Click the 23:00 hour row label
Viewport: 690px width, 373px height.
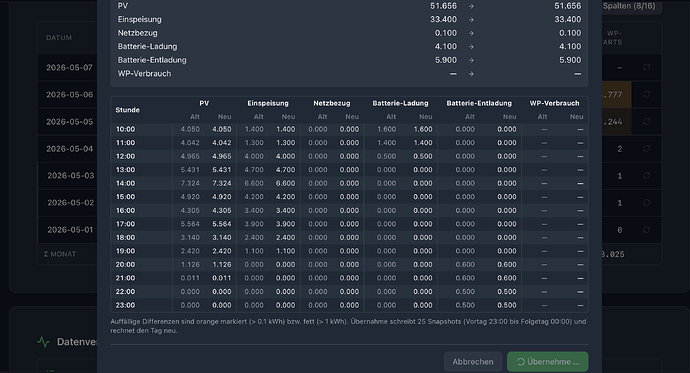125,305
